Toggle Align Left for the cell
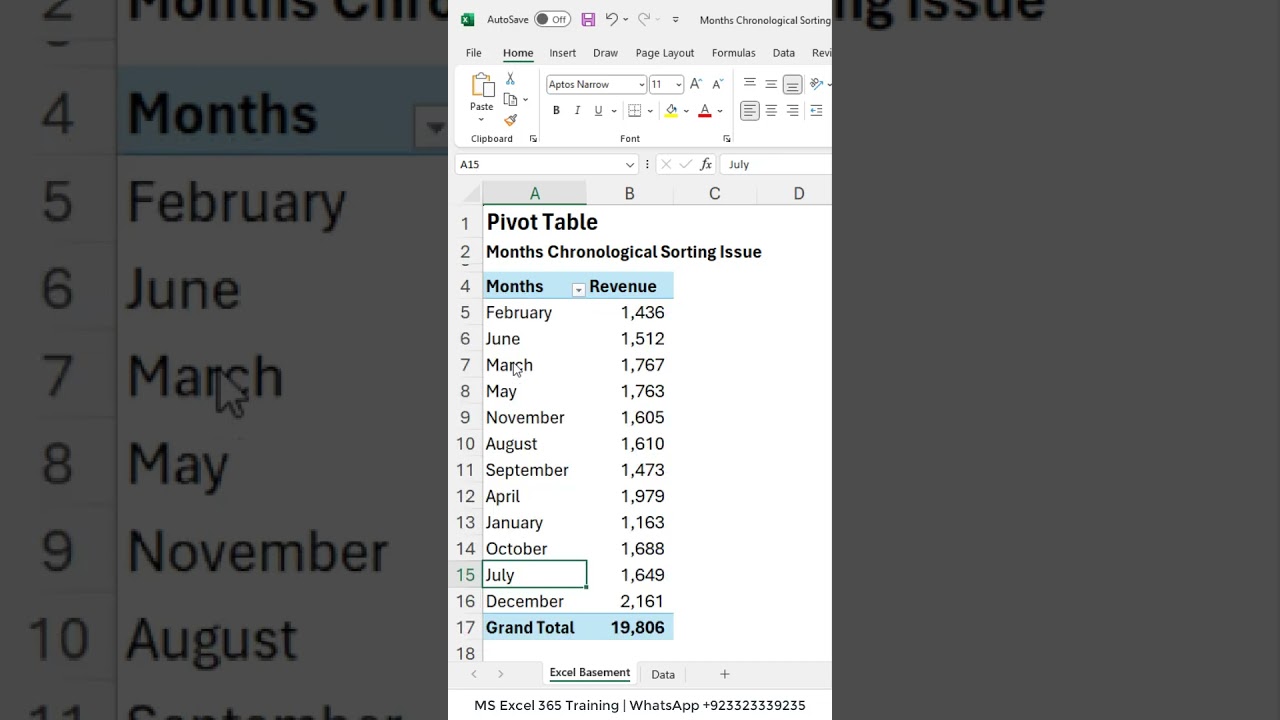The width and height of the screenshot is (1280, 720). [x=750, y=111]
